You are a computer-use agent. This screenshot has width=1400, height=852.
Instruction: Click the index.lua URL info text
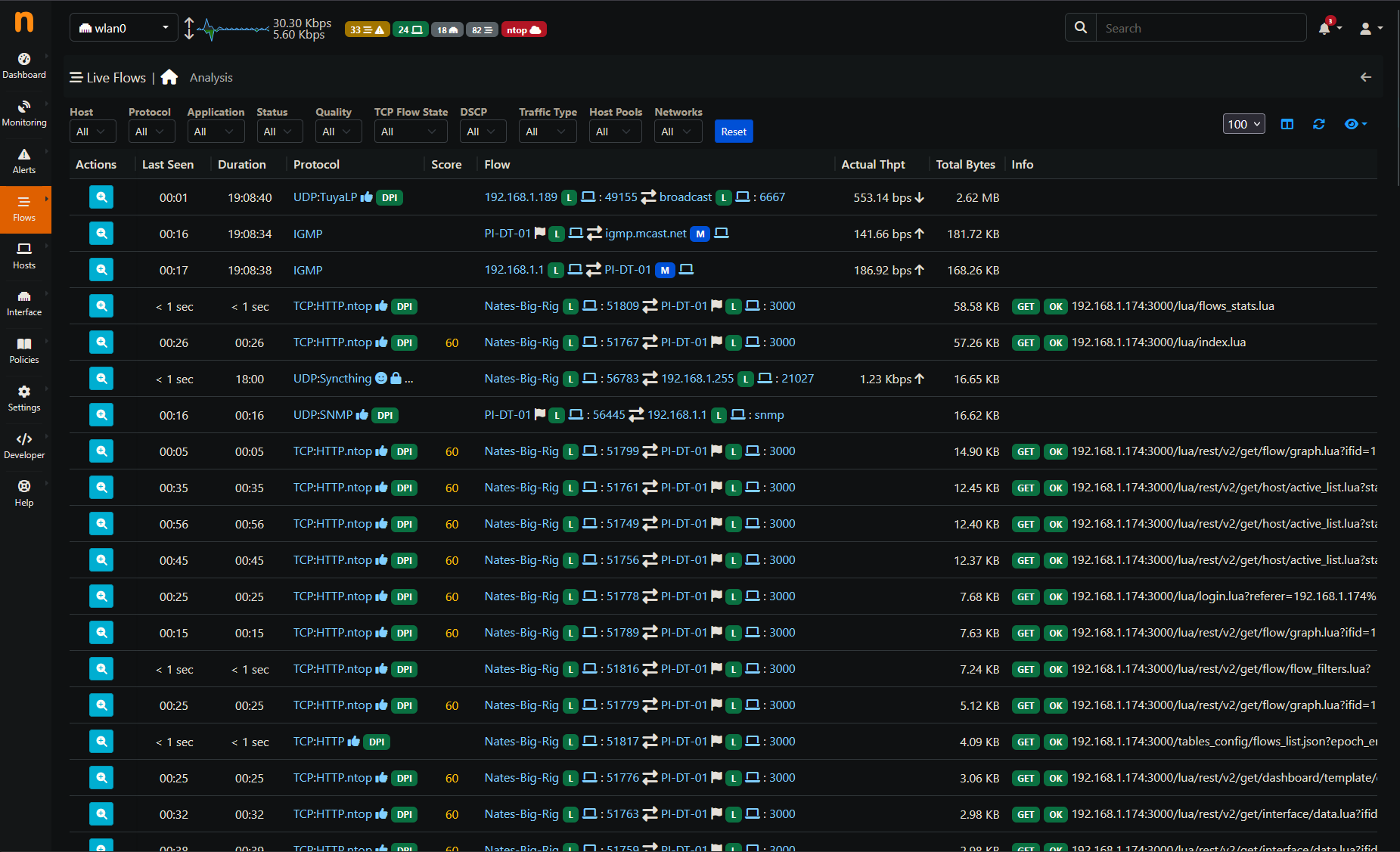(1158, 342)
